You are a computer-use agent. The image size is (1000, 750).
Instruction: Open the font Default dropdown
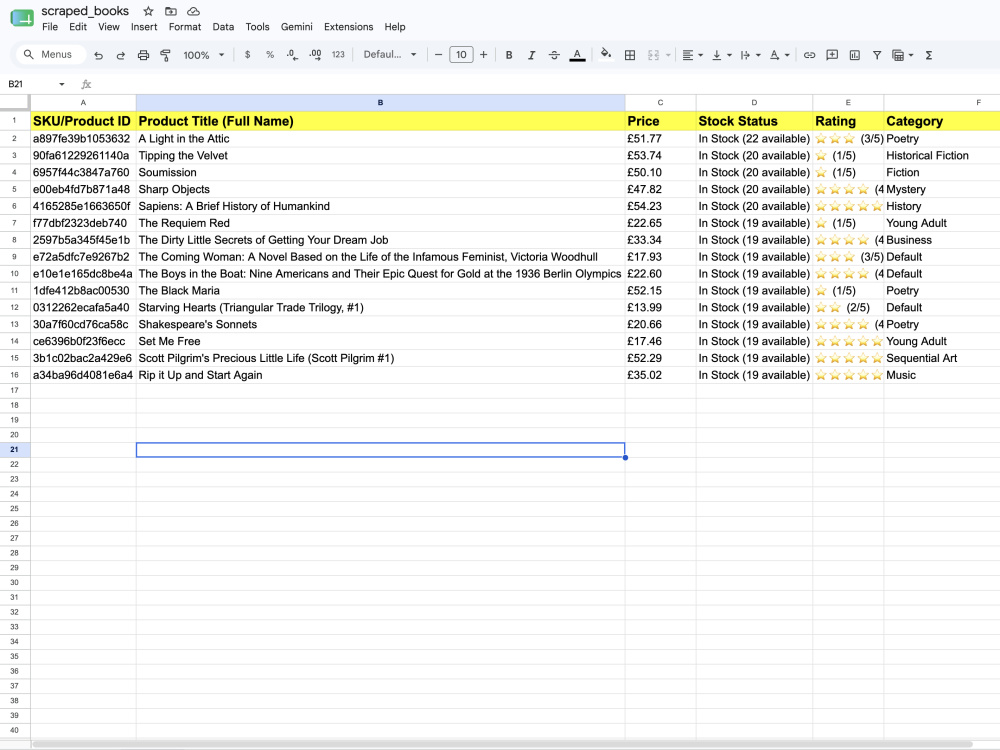pos(390,55)
